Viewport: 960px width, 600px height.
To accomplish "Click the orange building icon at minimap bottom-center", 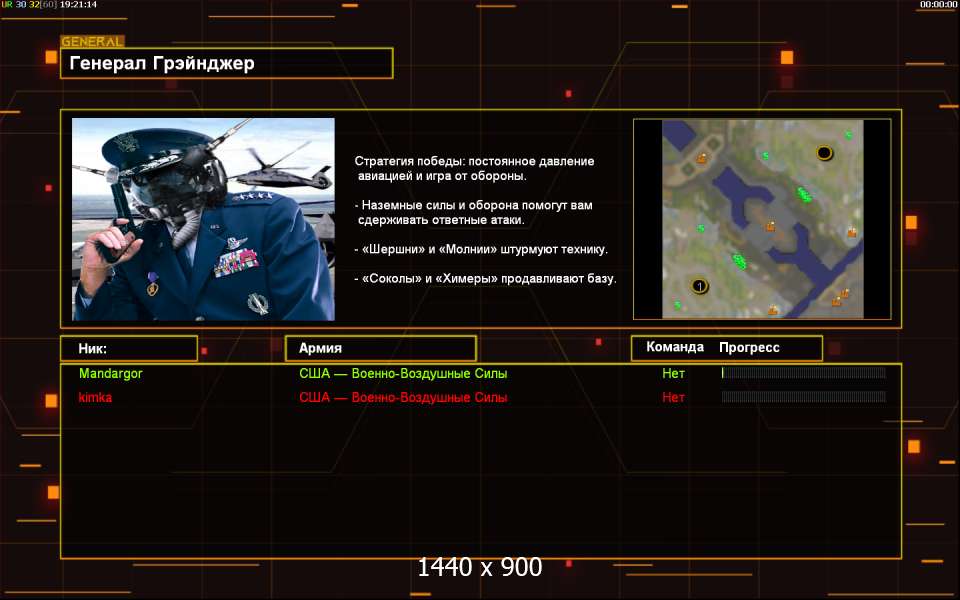I will (x=772, y=311).
